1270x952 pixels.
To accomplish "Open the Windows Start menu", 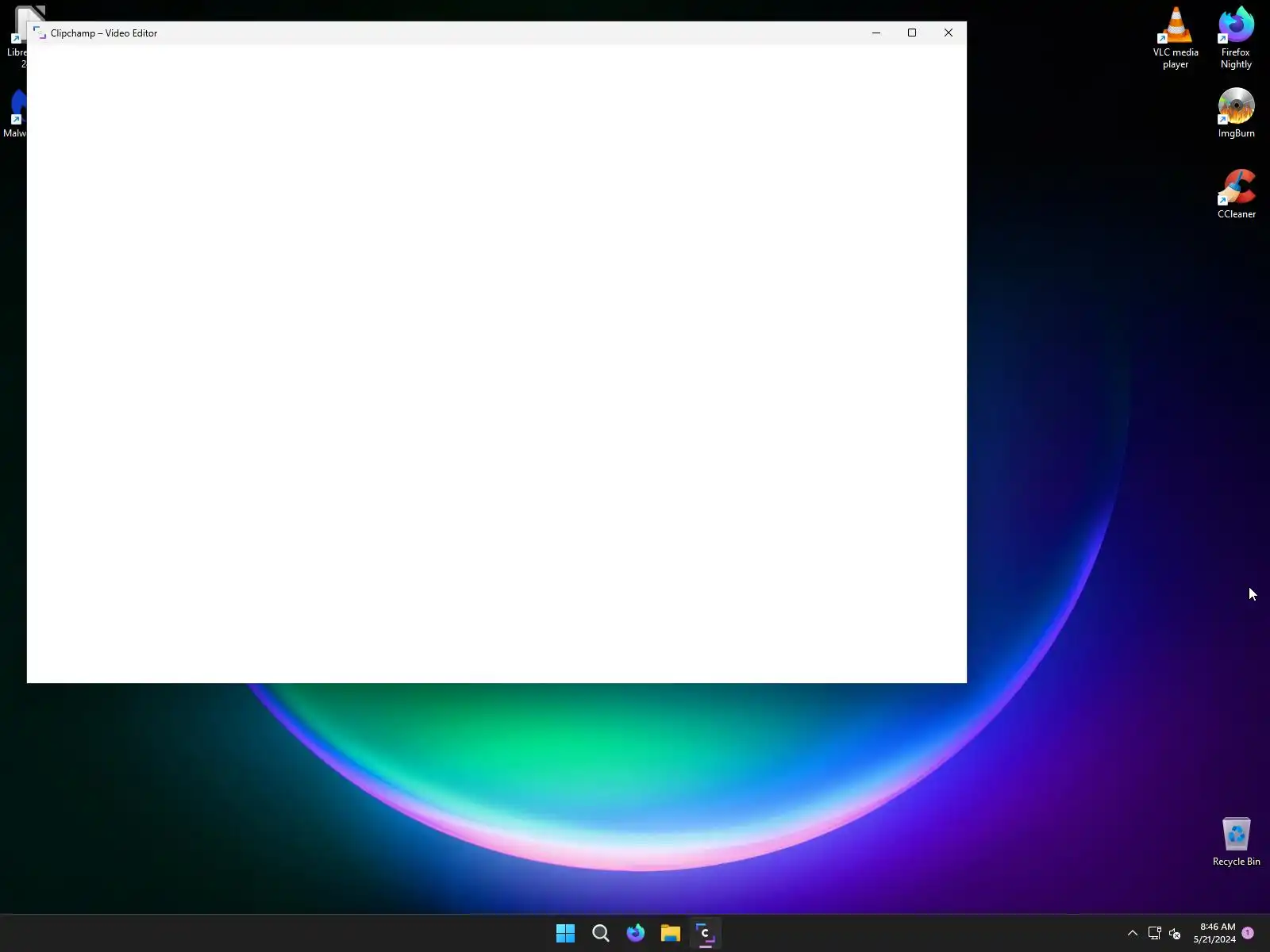I will (x=565, y=933).
